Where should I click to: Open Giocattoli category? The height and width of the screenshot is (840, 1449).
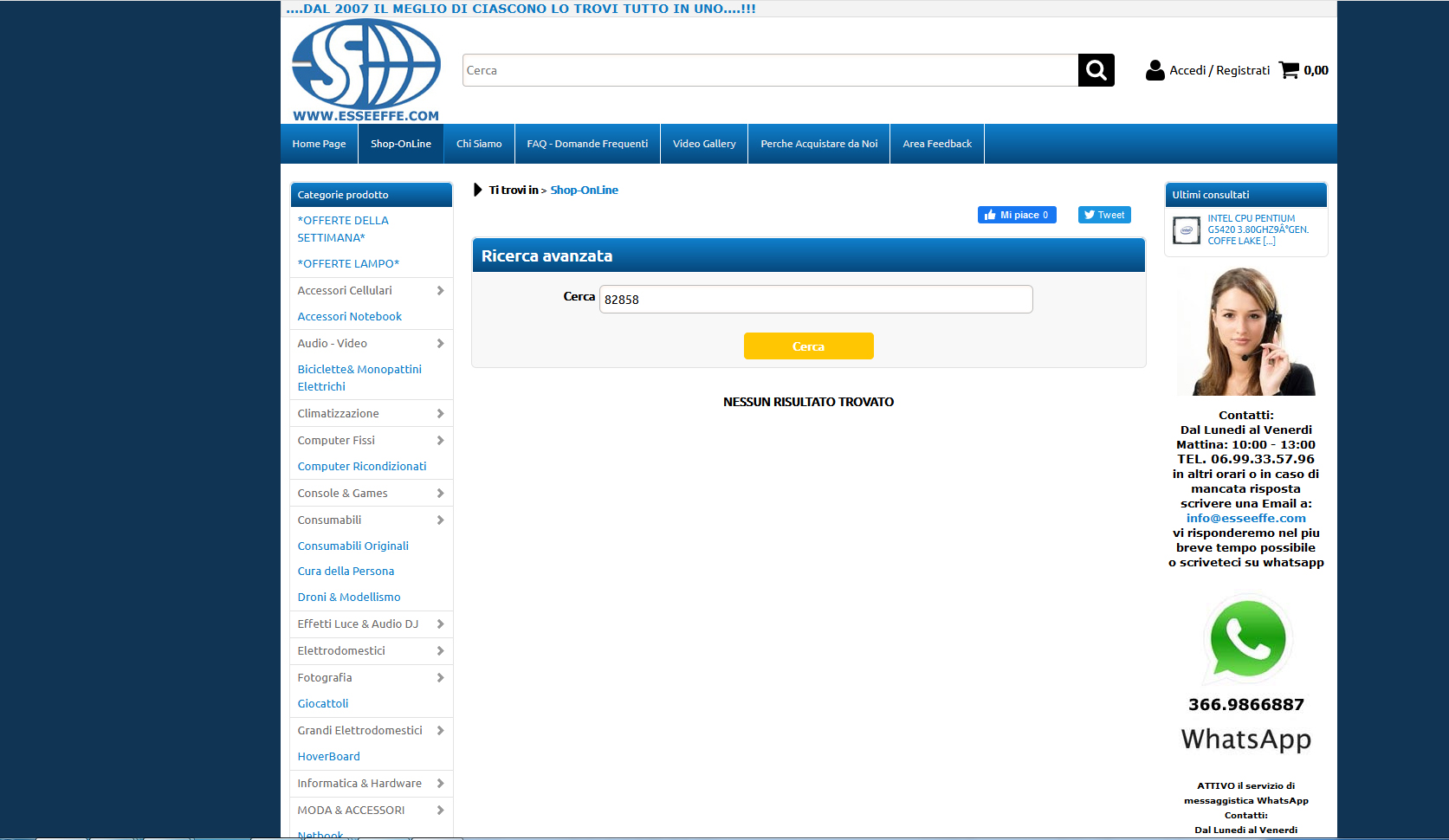(x=323, y=704)
